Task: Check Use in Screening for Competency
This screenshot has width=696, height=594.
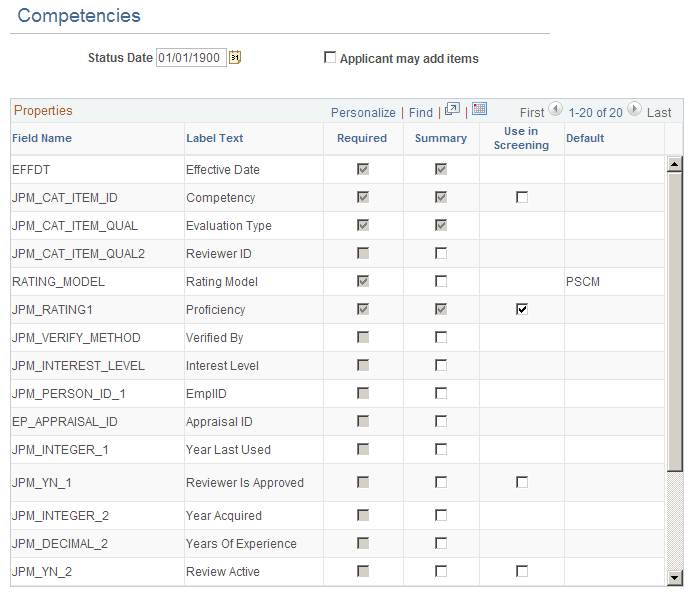Action: click(x=522, y=197)
